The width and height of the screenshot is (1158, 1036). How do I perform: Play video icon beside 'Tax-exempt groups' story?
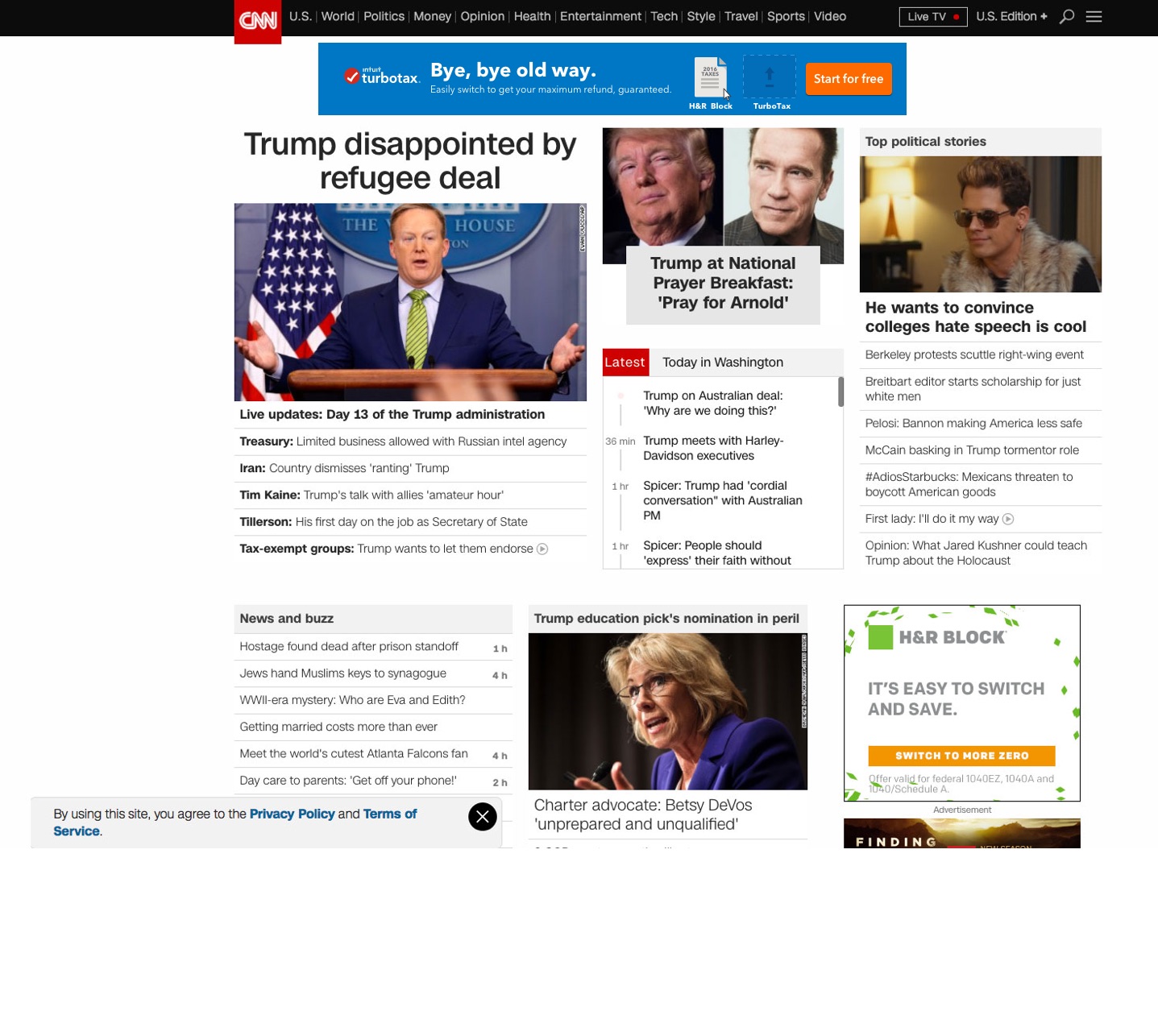click(542, 549)
